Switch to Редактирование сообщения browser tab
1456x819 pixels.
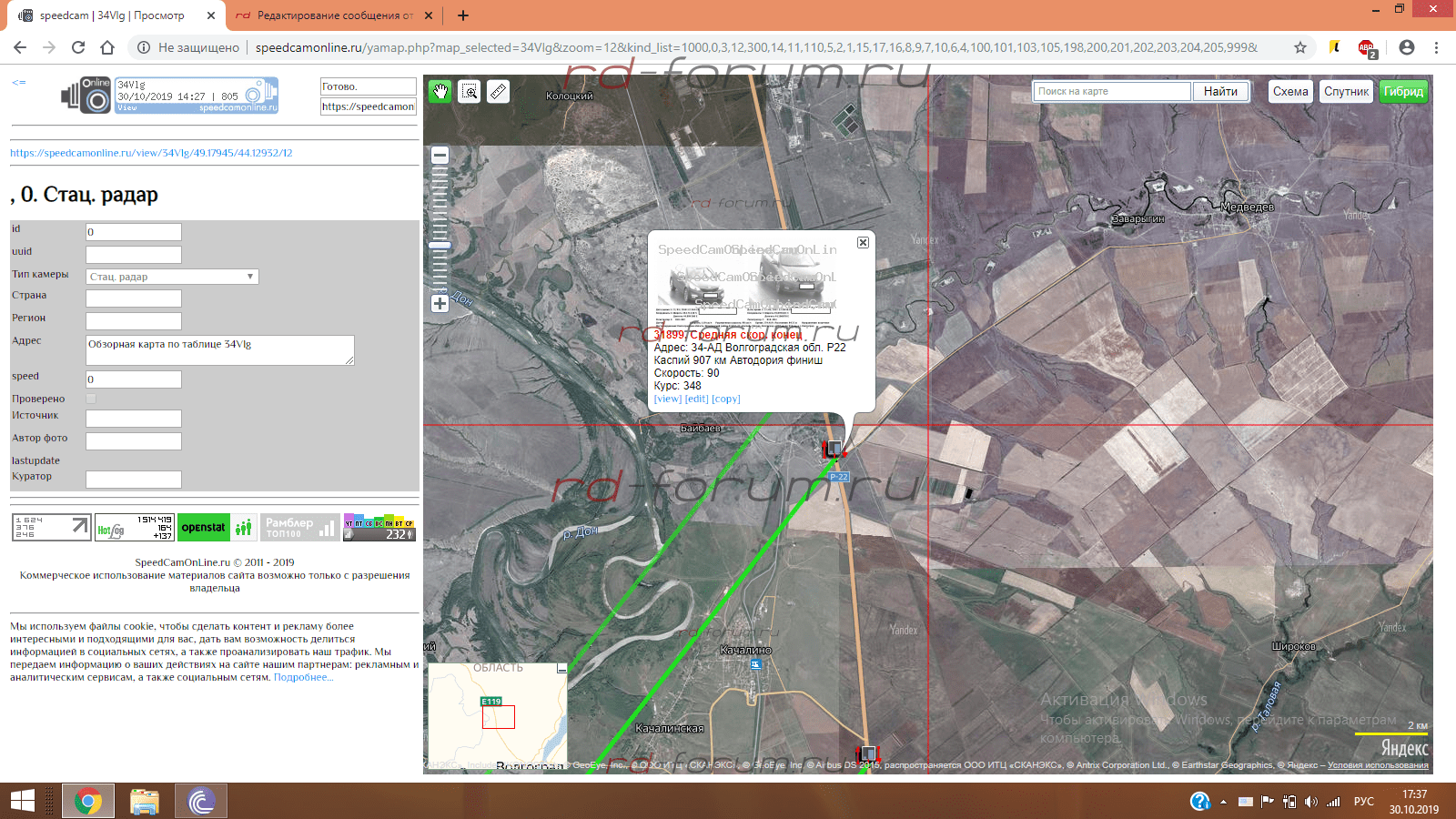click(334, 15)
